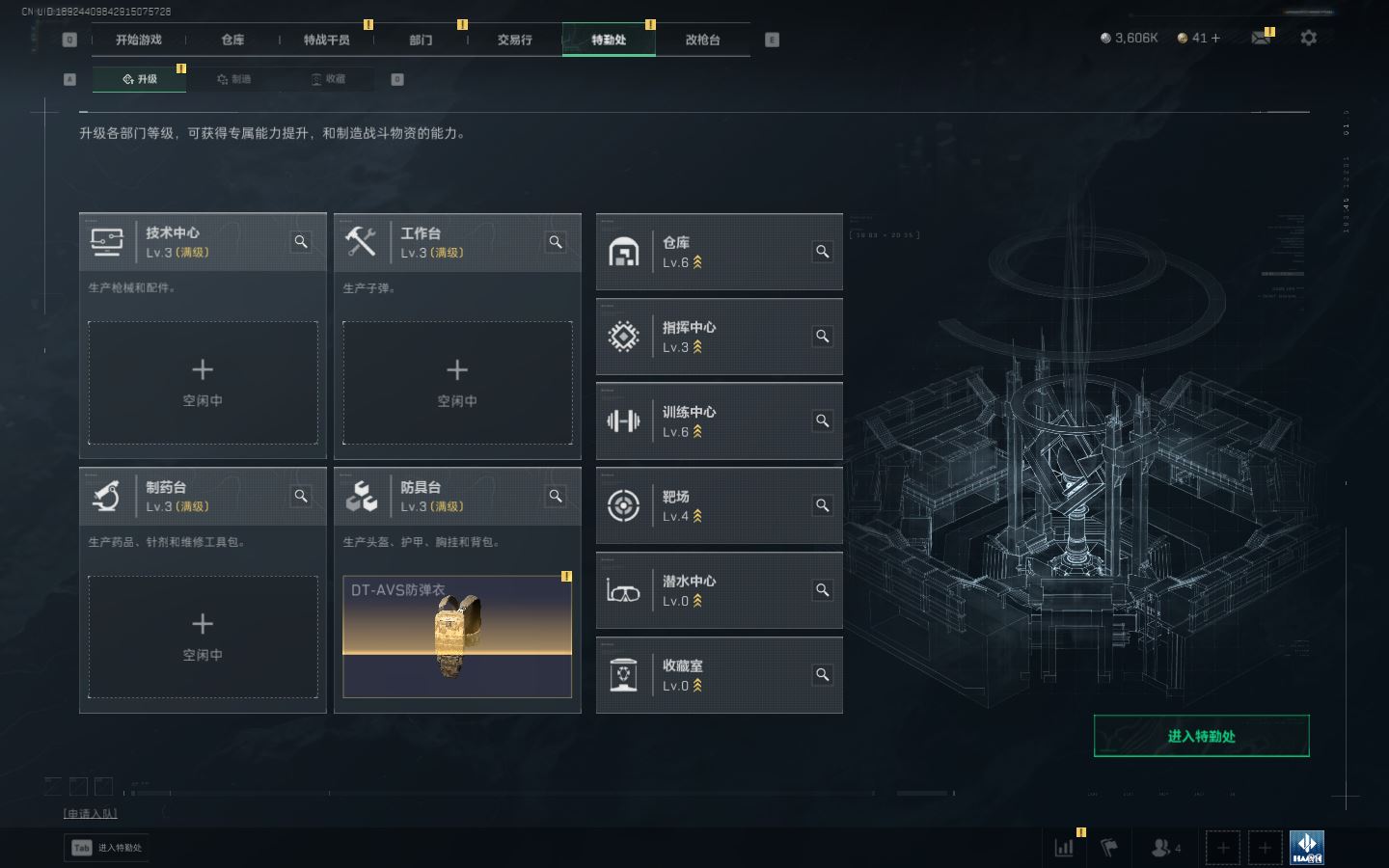The width and height of the screenshot is (1389, 868).
Task: Click the settings gear icon
Action: tap(1308, 38)
